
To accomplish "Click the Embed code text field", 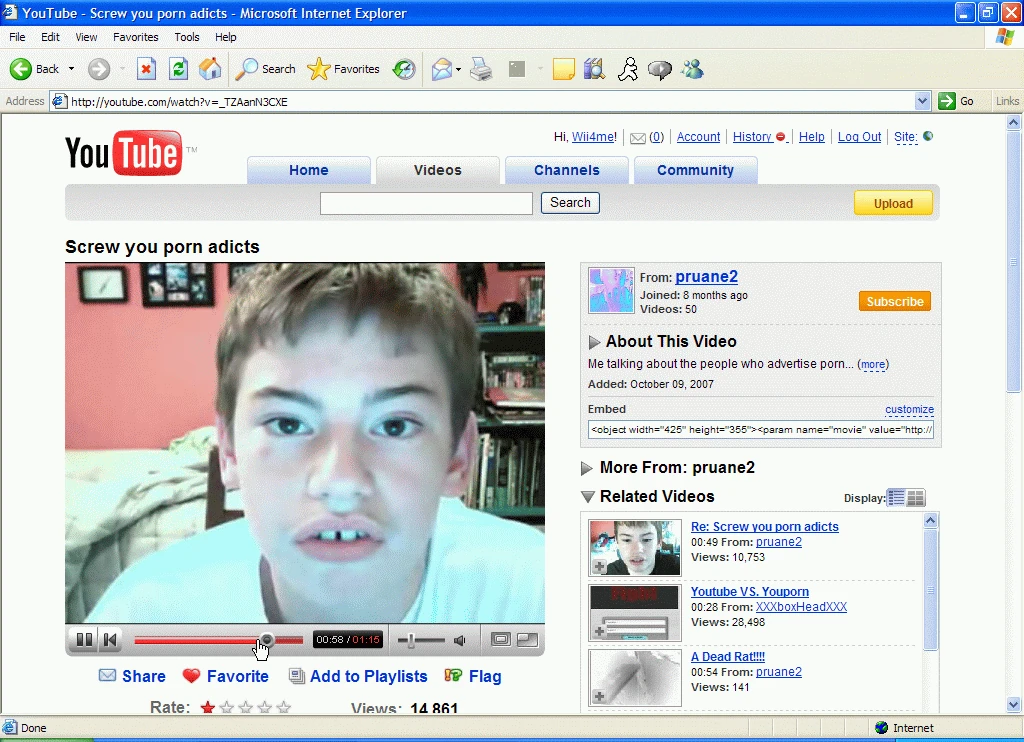I will click(x=761, y=429).
